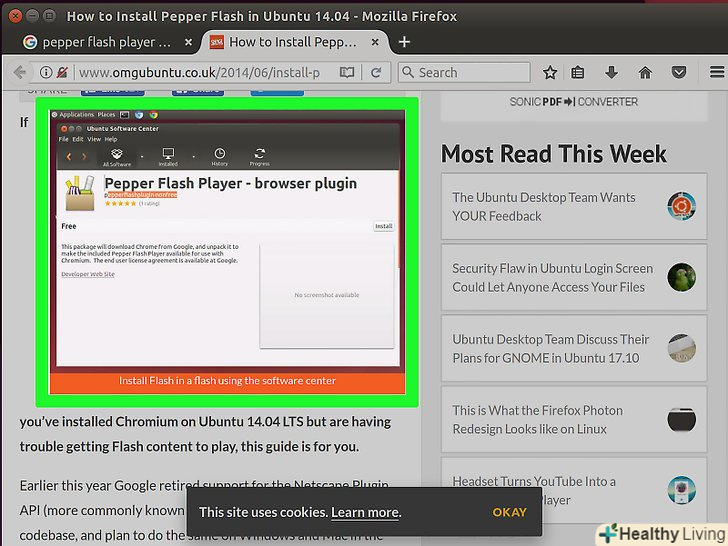Click OKAY on the cookies notice
The height and width of the screenshot is (546, 728).
pos(509,512)
